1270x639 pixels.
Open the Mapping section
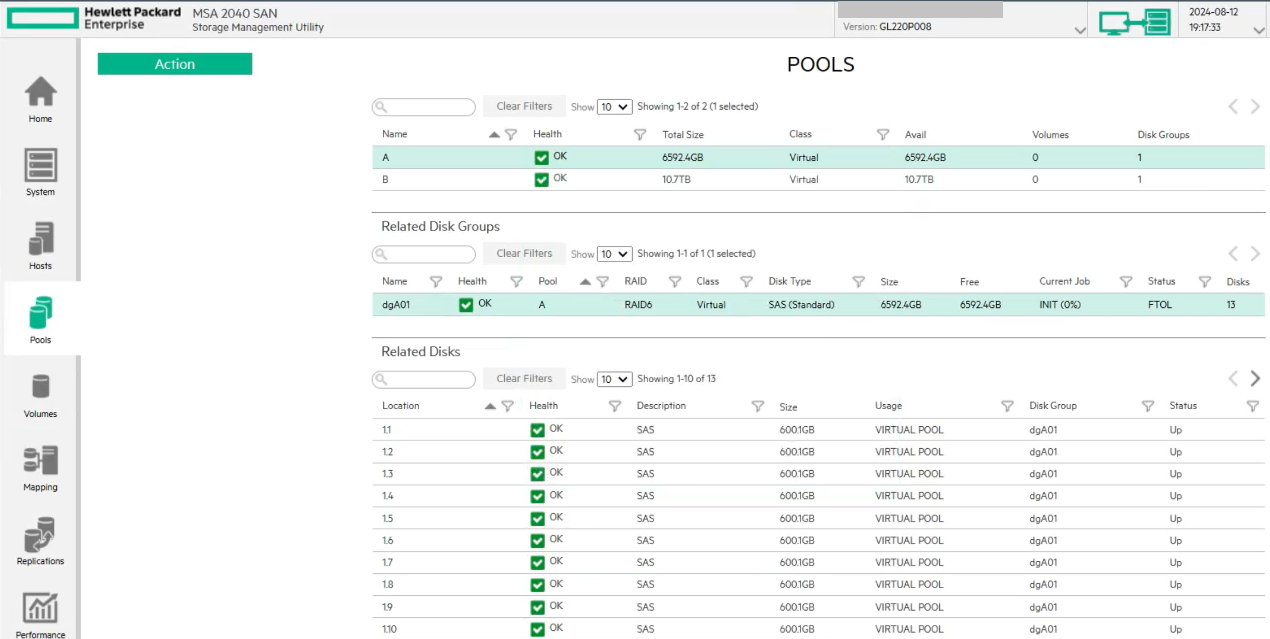pos(40,469)
